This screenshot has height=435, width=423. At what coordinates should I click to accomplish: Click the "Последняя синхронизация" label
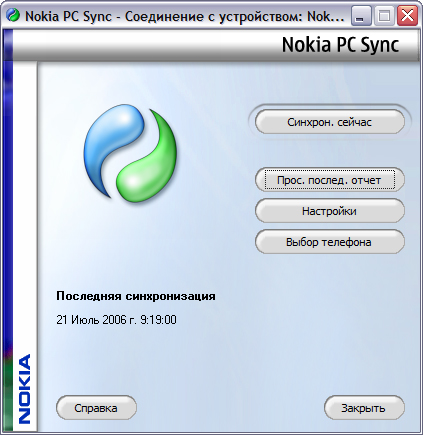point(136,296)
